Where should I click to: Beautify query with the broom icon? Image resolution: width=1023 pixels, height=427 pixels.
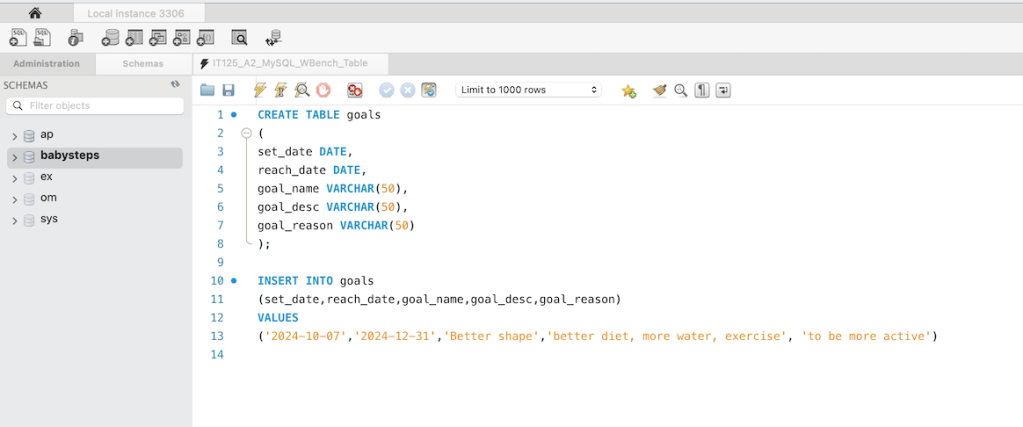pyautogui.click(x=659, y=90)
